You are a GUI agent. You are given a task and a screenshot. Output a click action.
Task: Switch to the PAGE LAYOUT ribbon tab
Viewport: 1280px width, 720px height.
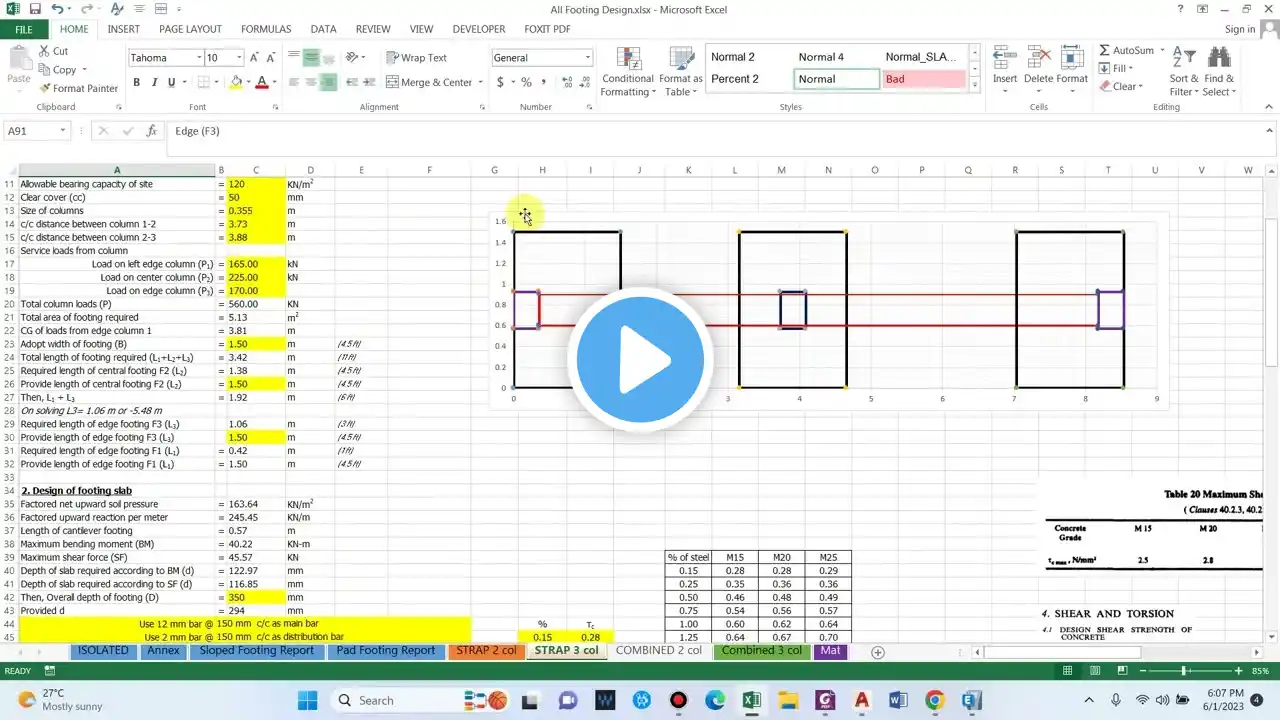point(190,29)
